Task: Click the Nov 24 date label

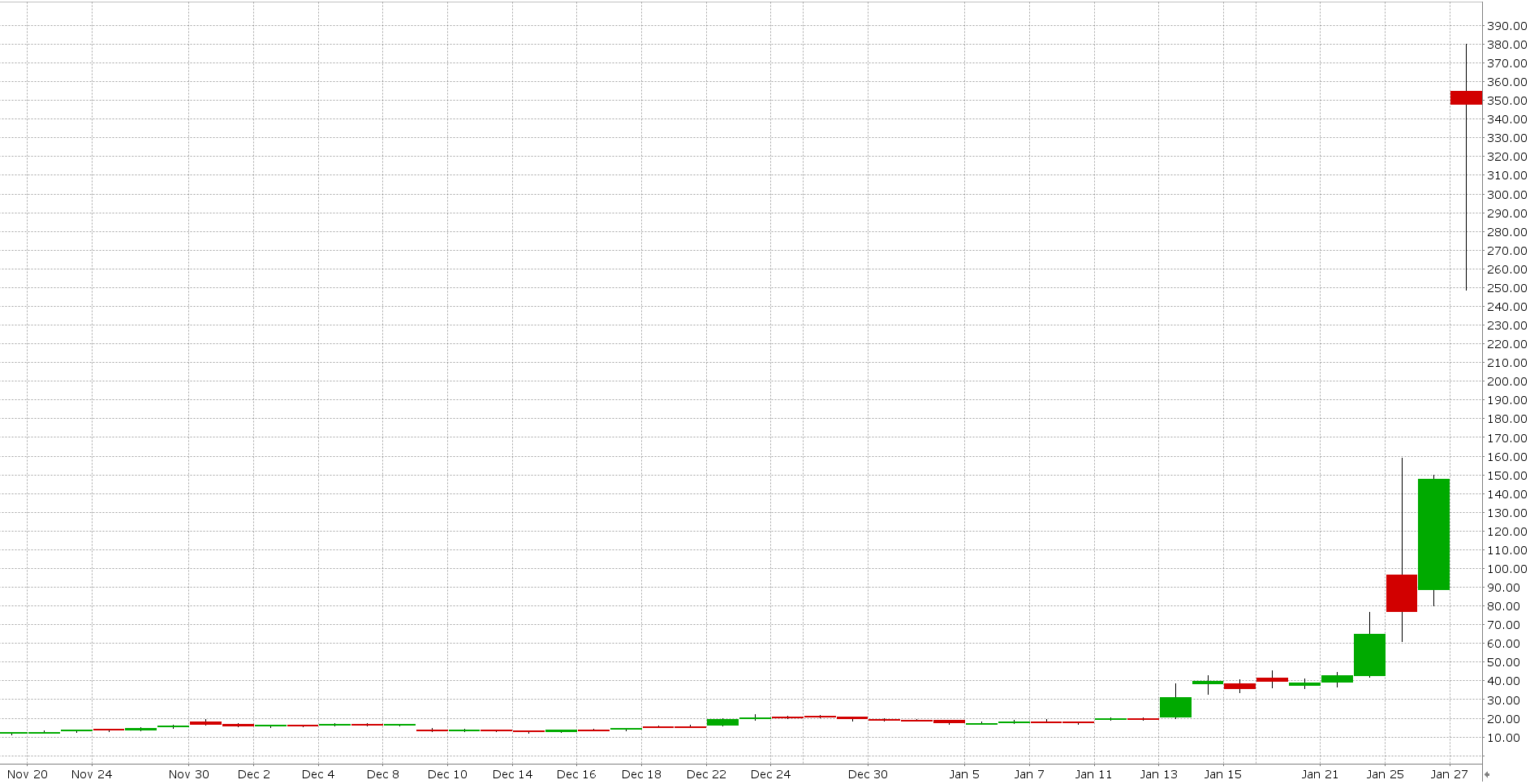Action: (92, 774)
